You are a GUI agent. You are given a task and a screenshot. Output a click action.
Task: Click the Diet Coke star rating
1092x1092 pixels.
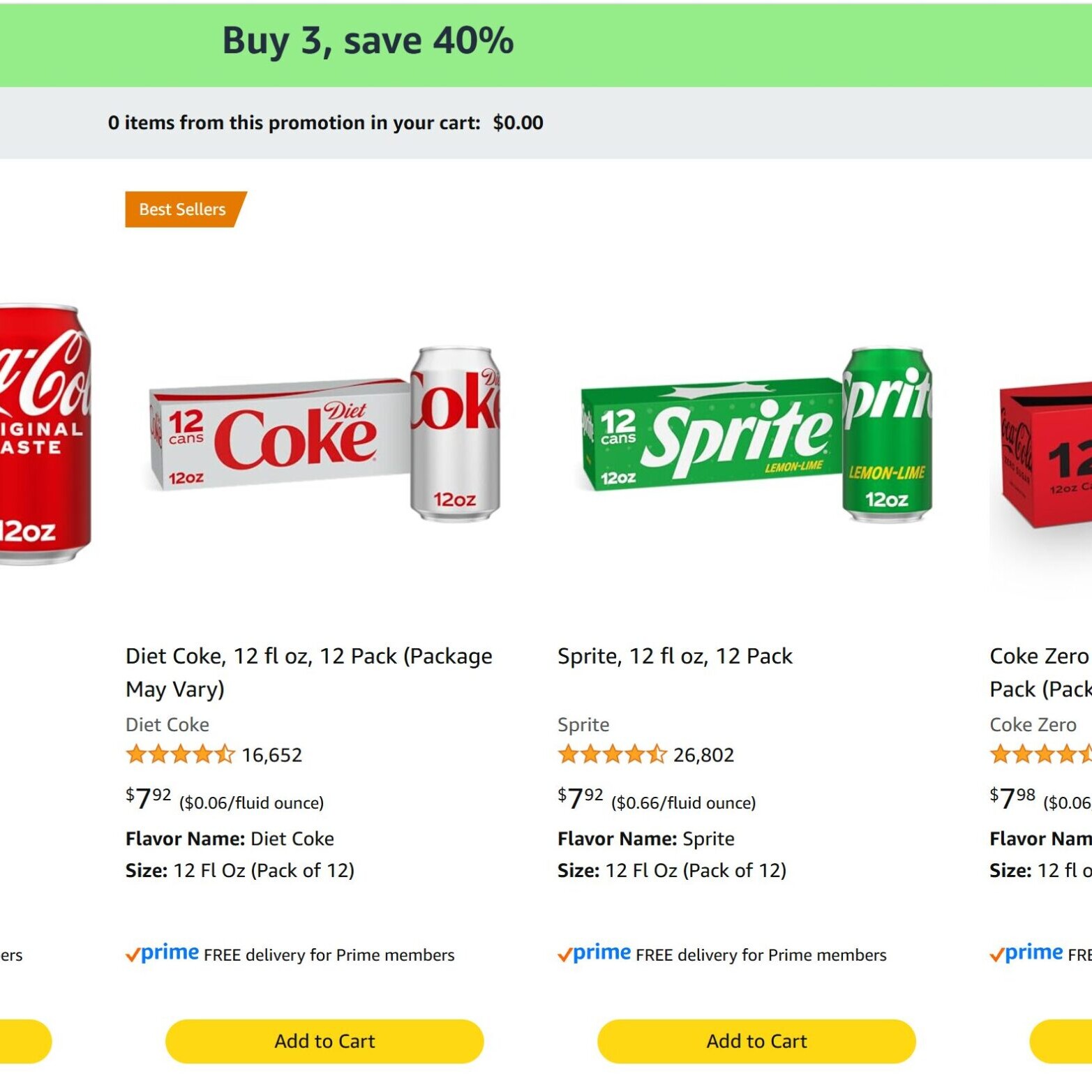(x=180, y=754)
